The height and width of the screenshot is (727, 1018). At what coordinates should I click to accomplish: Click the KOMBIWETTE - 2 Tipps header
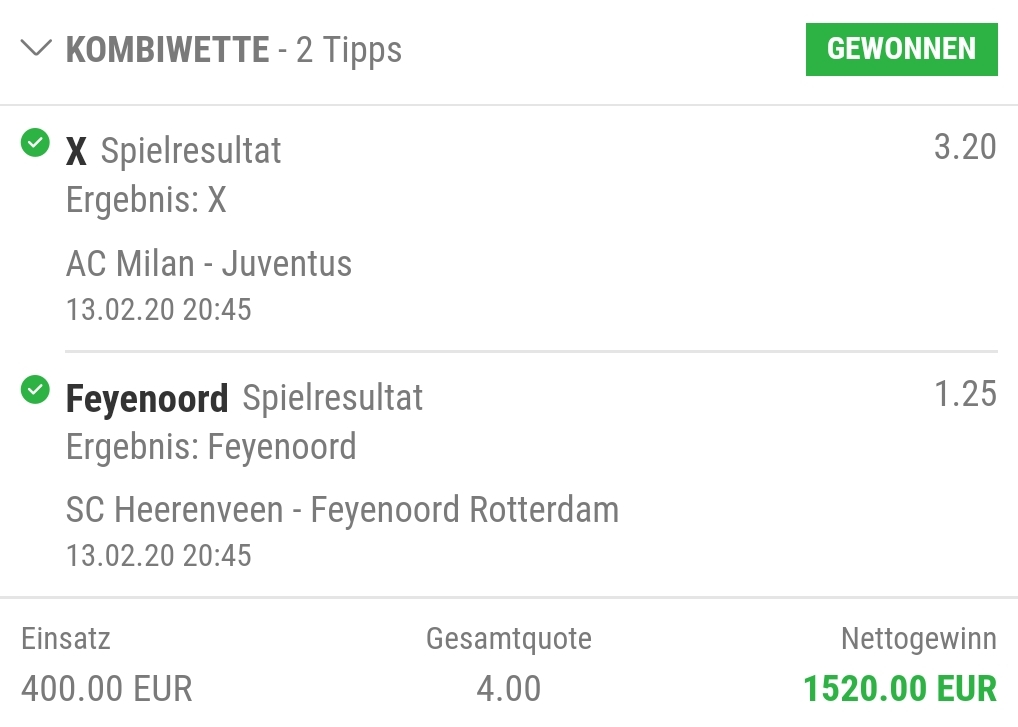(x=233, y=49)
